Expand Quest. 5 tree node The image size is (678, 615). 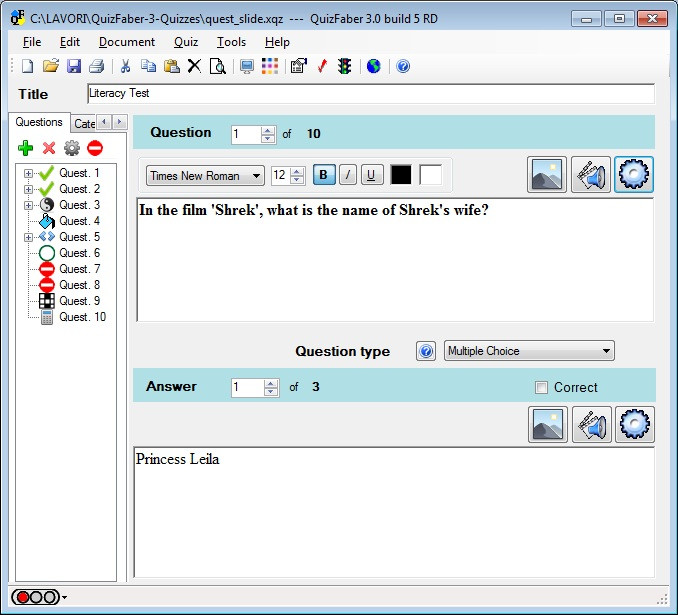(x=28, y=237)
